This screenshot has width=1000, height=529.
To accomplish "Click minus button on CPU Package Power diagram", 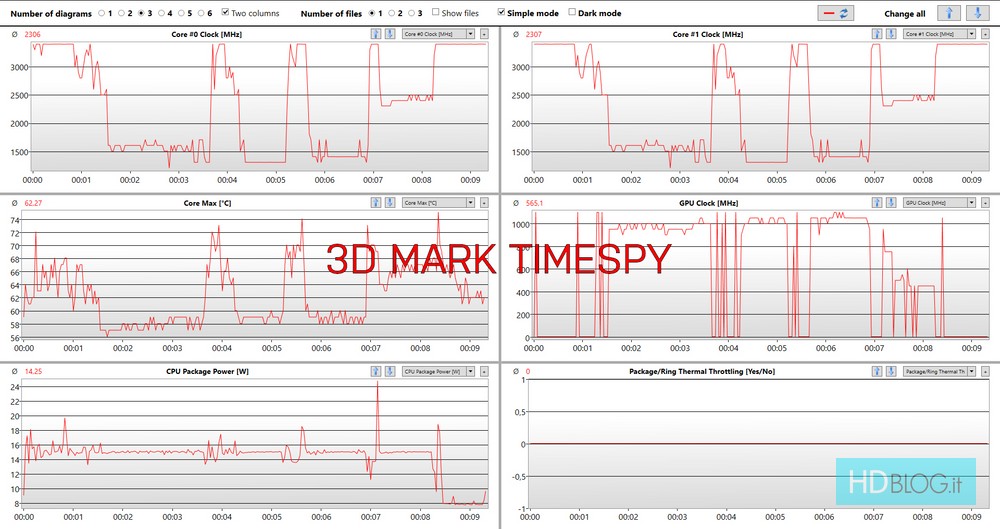I will tap(484, 371).
